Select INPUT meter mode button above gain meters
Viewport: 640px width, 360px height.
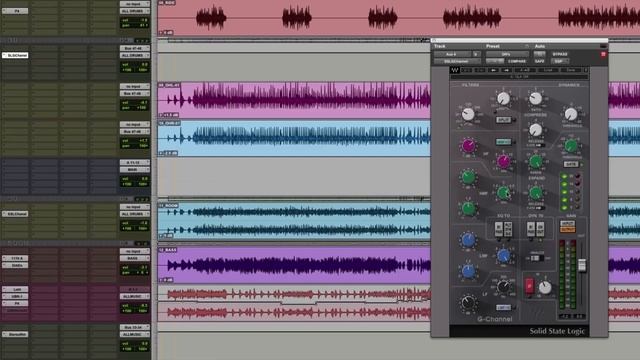567,223
